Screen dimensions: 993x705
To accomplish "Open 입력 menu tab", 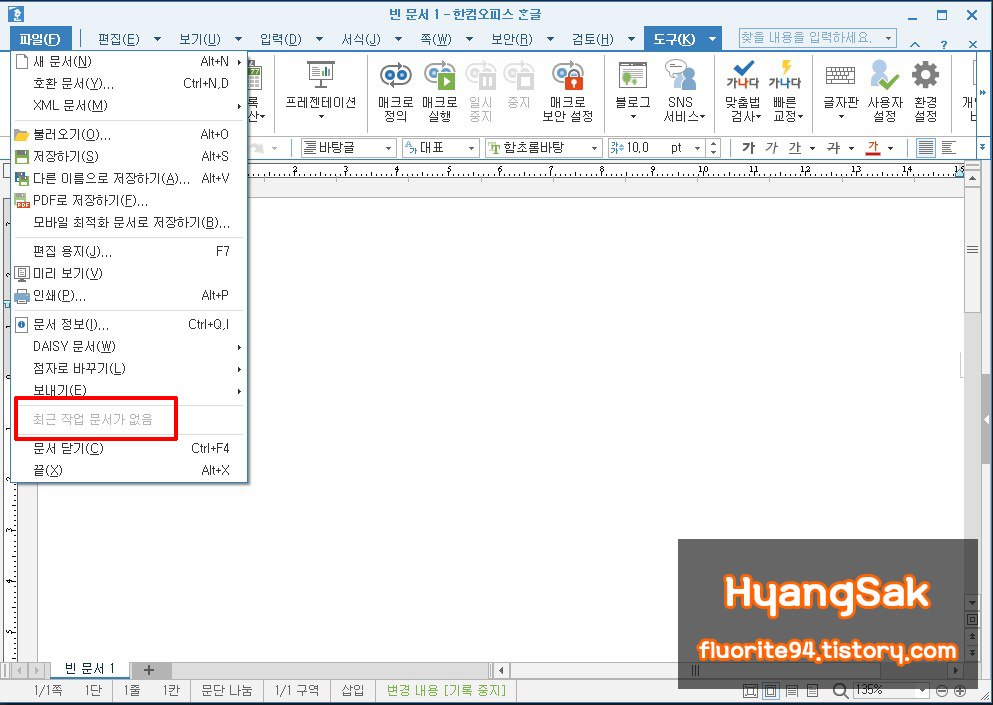I will (281, 39).
